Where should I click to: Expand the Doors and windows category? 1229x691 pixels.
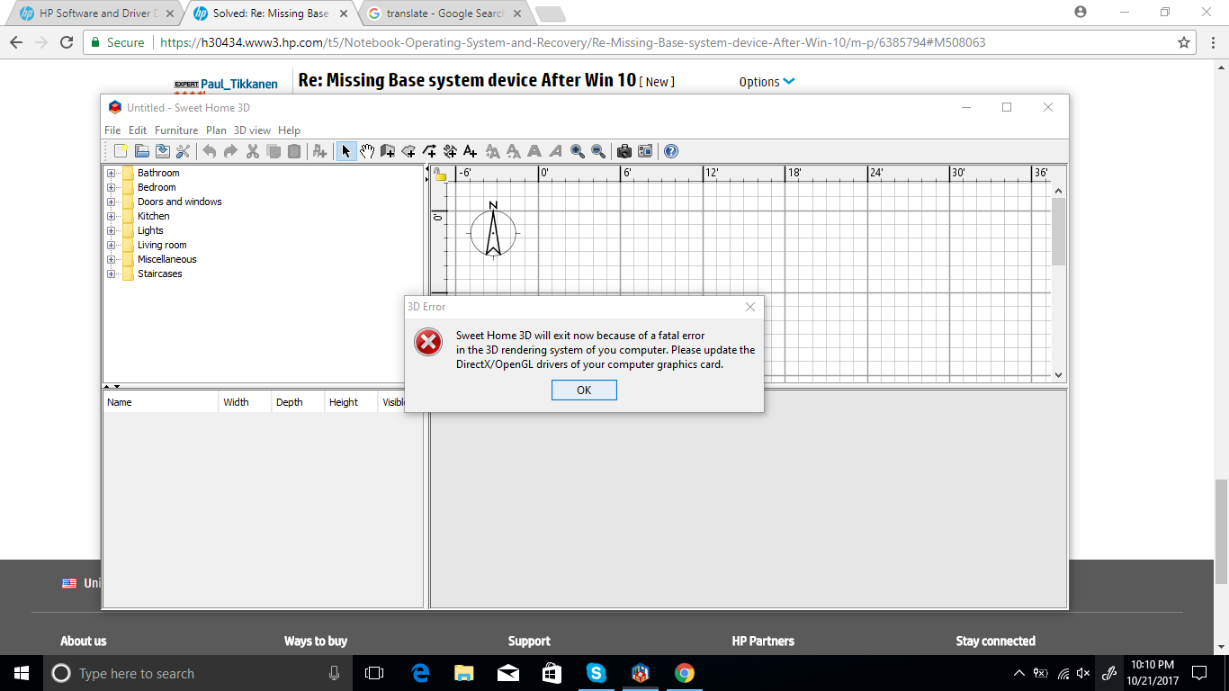click(x=111, y=201)
